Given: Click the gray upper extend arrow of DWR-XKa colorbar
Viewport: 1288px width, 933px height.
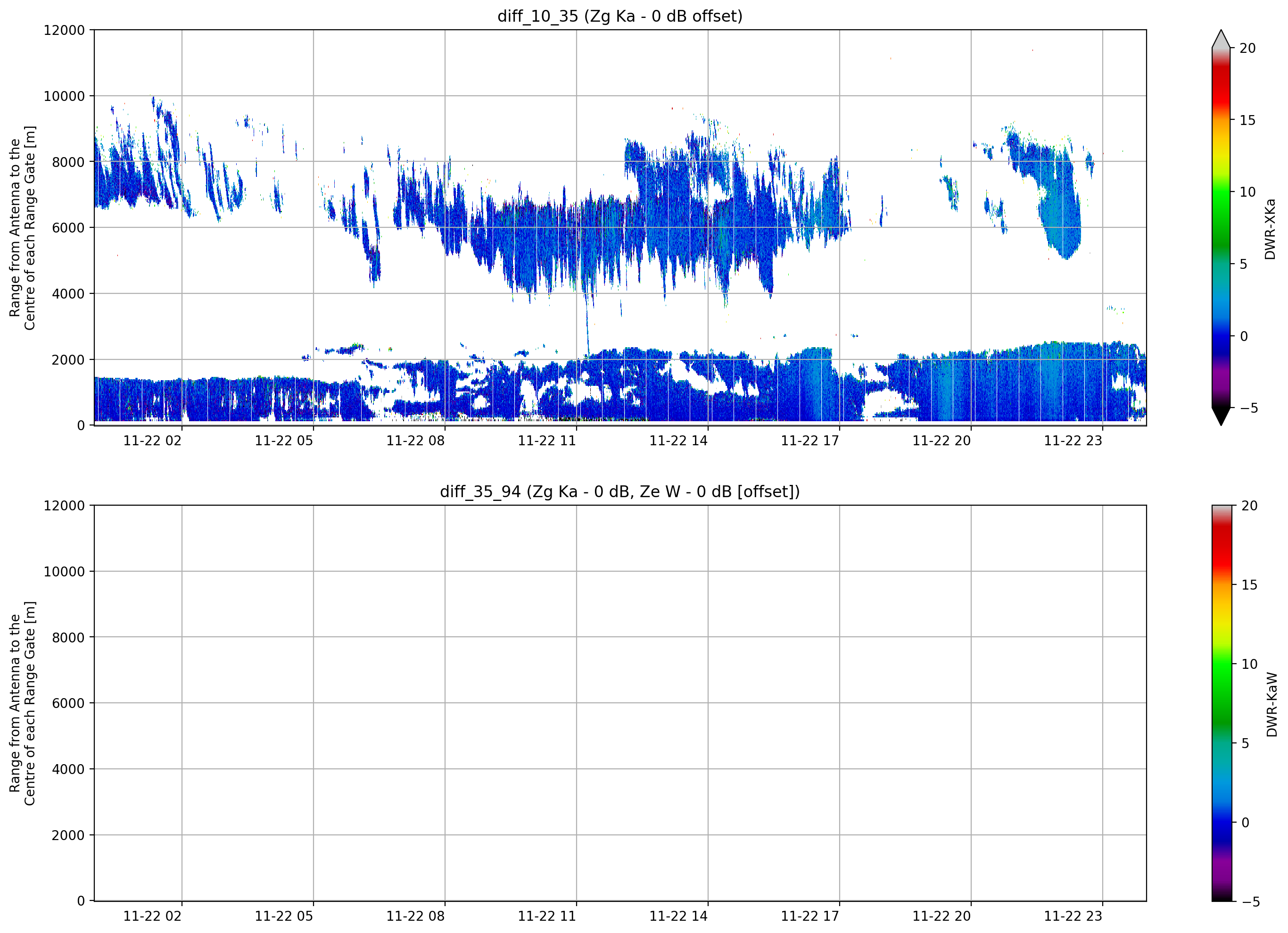Looking at the screenshot, I should [1221, 39].
